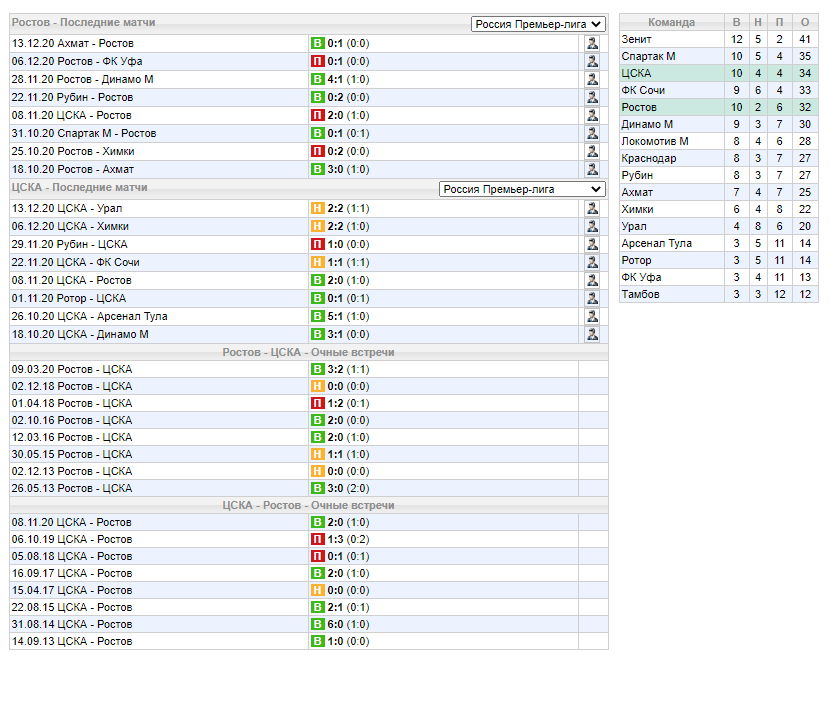The image size is (831, 718).
Task: Open referee icon for Ахмат - Ростов 13.12.20
Action: [x=592, y=43]
